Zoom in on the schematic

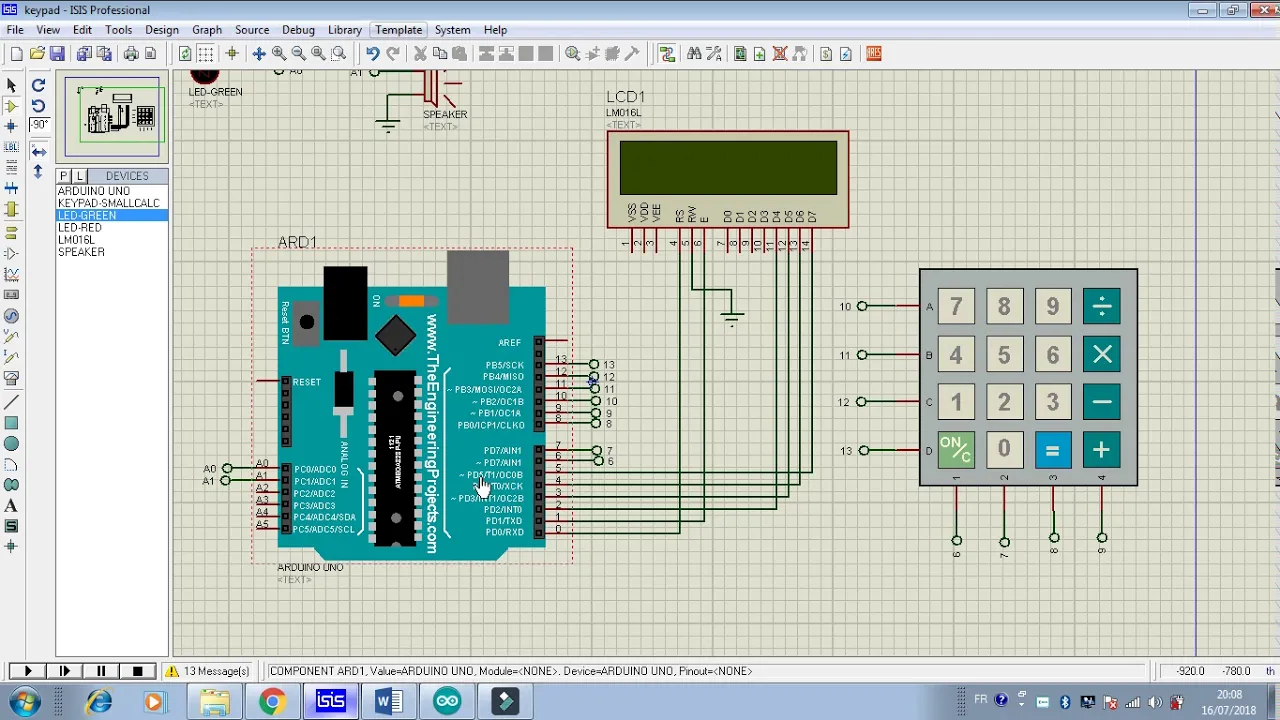click(279, 54)
